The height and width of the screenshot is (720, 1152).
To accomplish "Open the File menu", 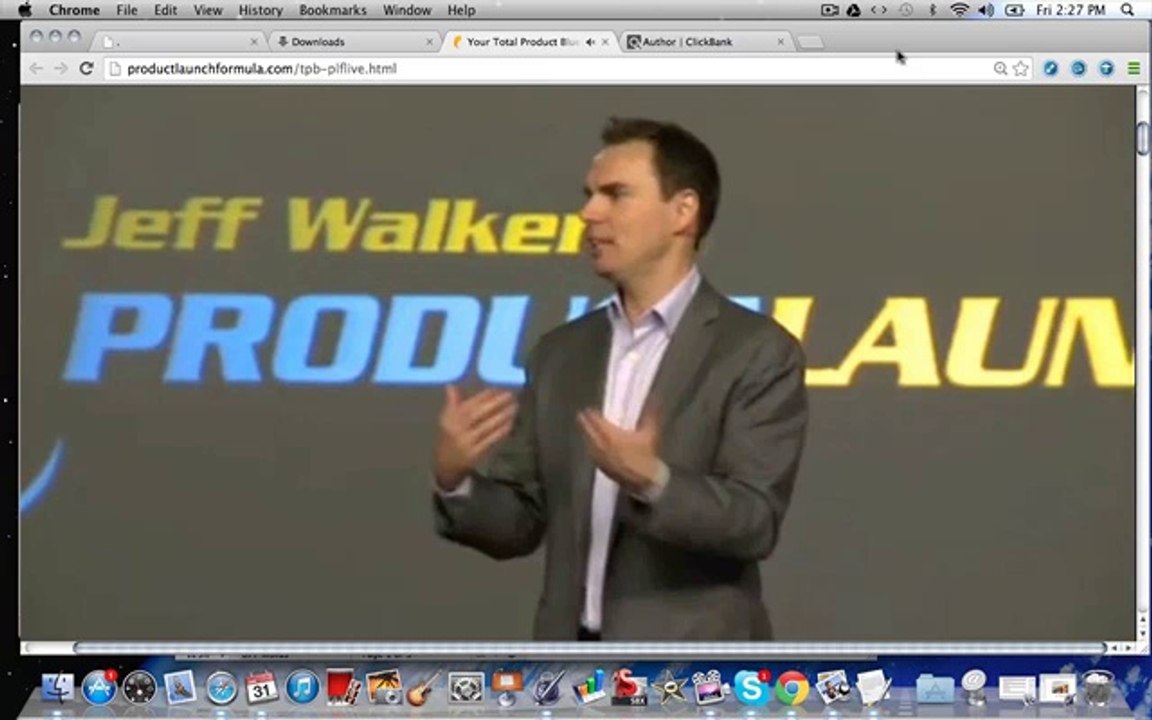I will (x=126, y=10).
